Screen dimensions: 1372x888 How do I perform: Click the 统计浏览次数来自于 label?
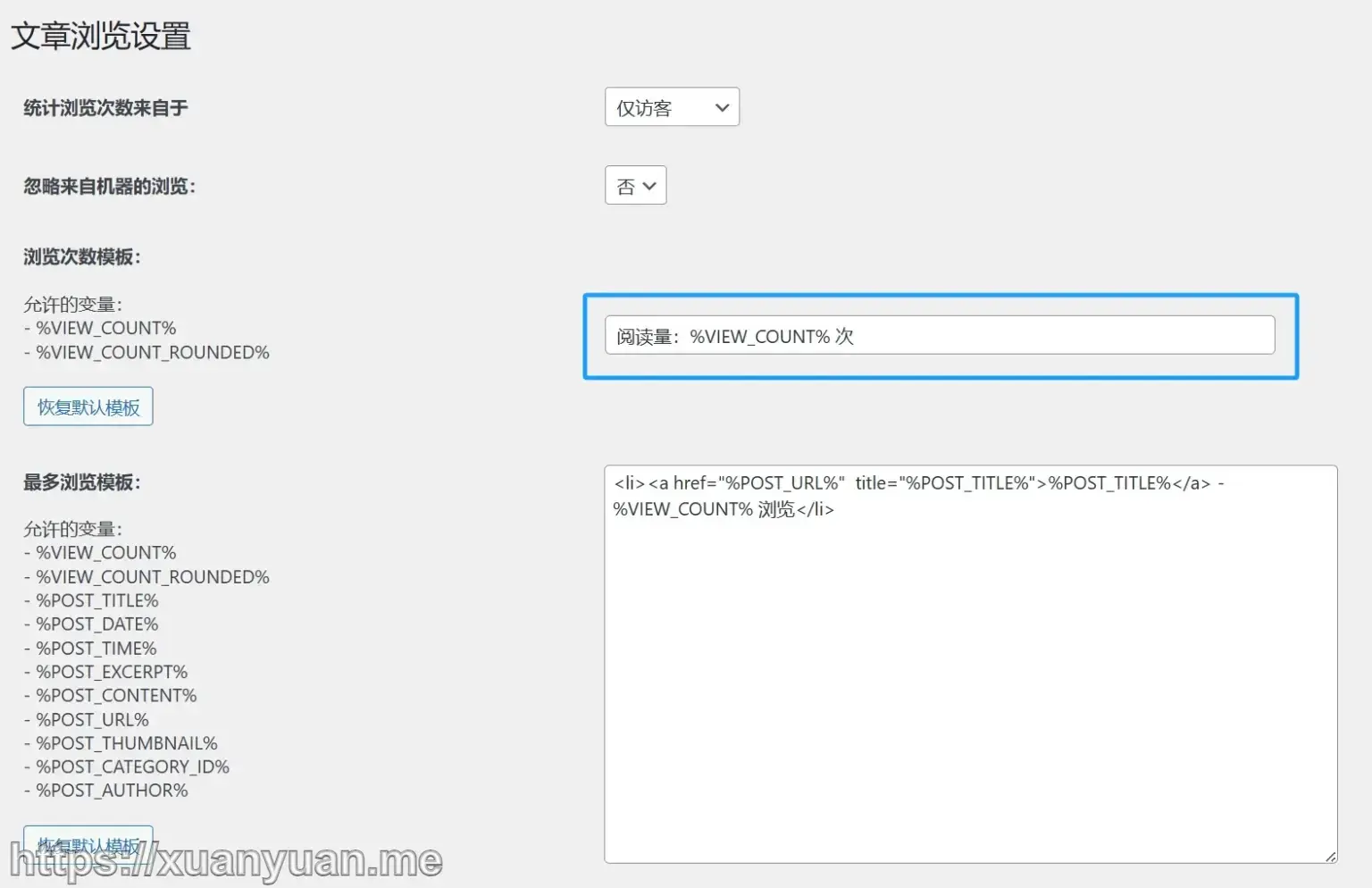(105, 108)
